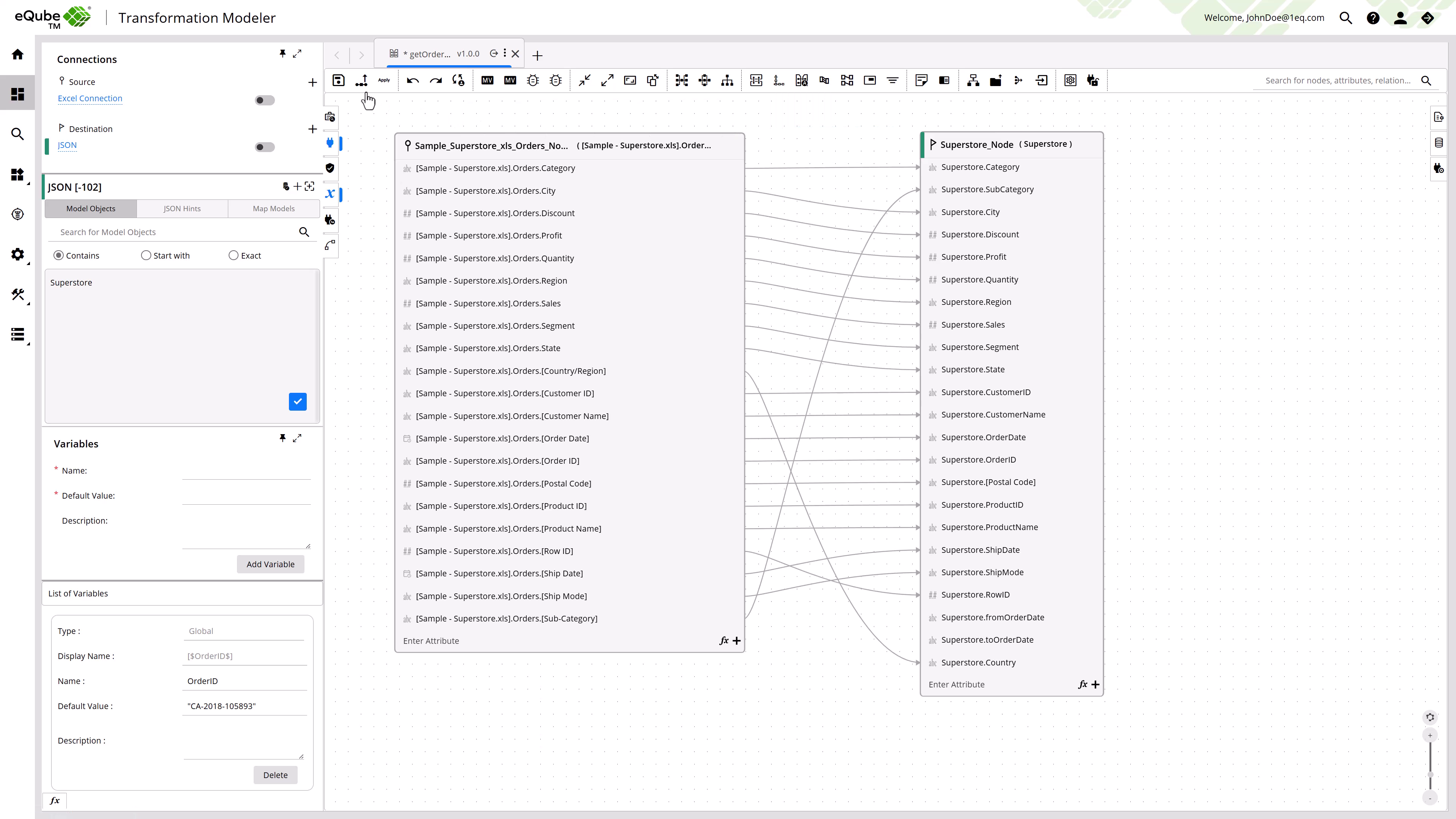Image resolution: width=1456 pixels, height=819 pixels.
Task: Click the plug with lock toolbar icon
Action: click(x=1092, y=80)
